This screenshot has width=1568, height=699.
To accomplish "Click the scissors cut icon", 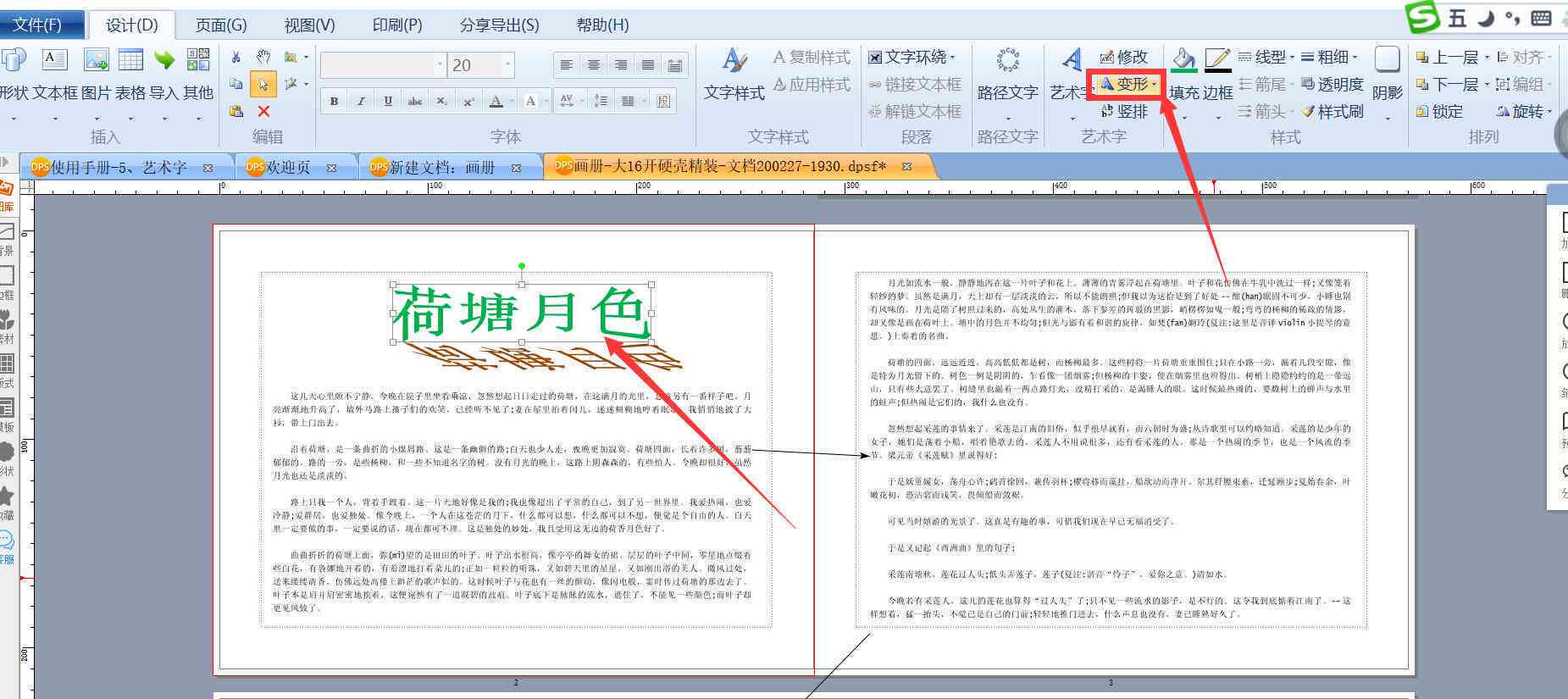I will point(236,58).
